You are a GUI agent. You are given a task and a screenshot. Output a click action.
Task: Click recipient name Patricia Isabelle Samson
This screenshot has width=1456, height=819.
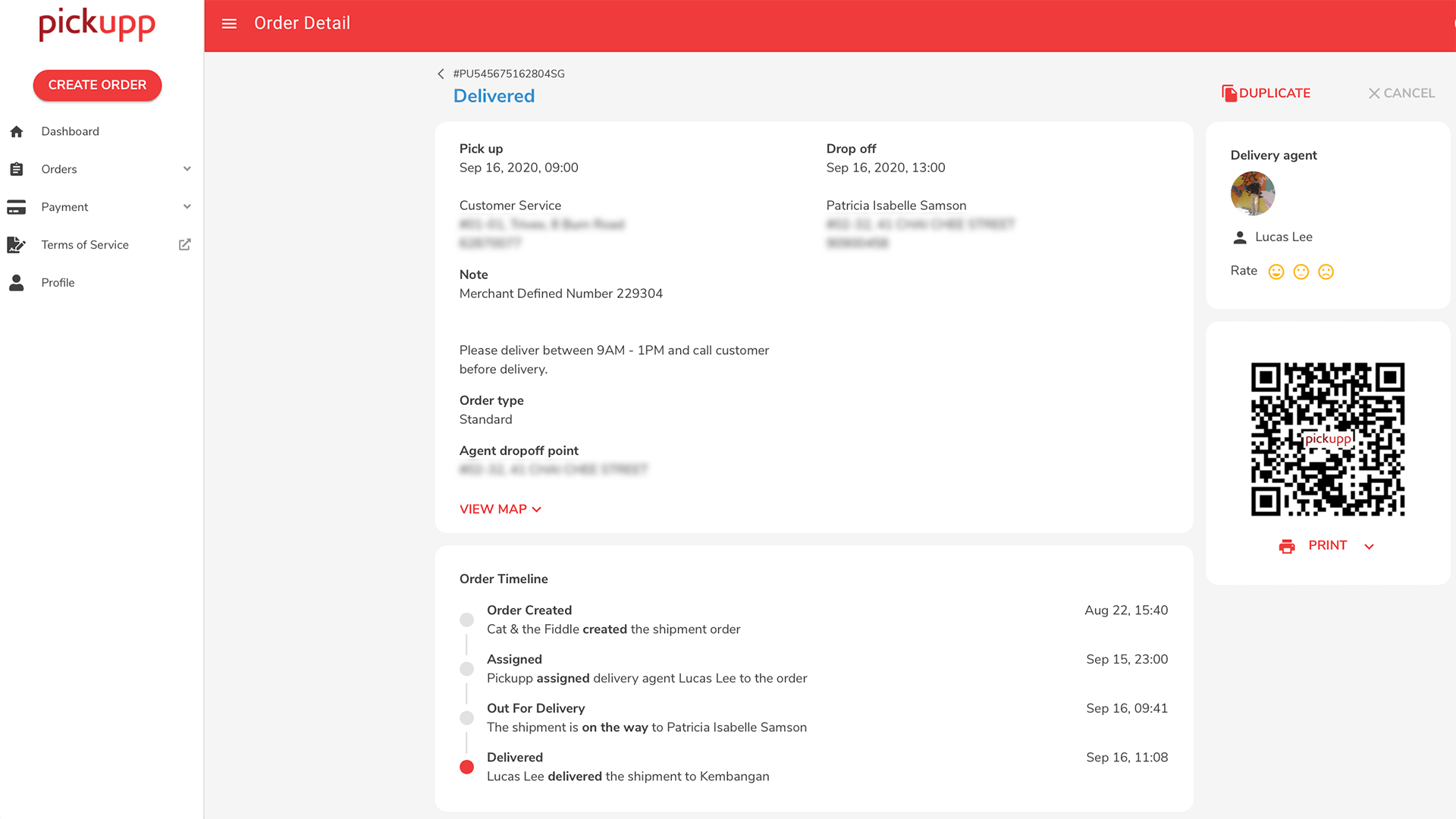pos(896,206)
